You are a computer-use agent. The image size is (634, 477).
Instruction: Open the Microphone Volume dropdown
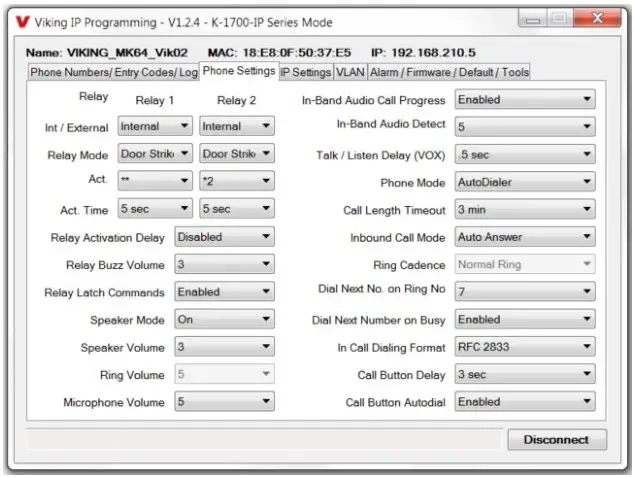pyautogui.click(x=224, y=401)
